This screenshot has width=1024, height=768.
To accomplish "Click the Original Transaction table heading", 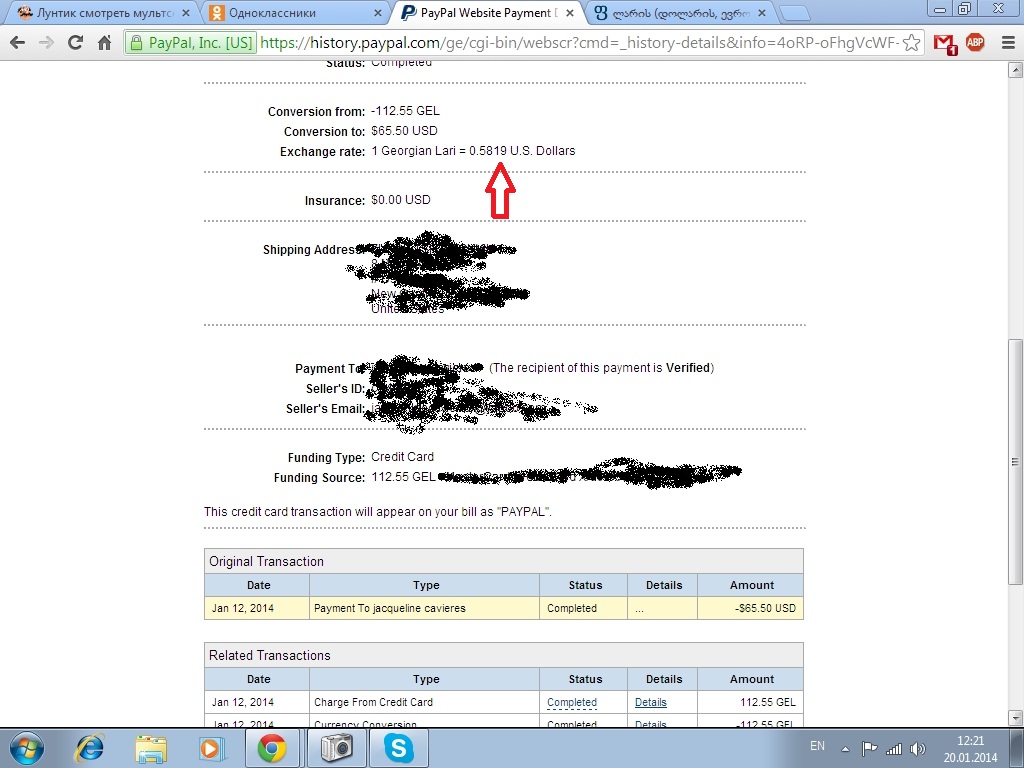I will [266, 562].
